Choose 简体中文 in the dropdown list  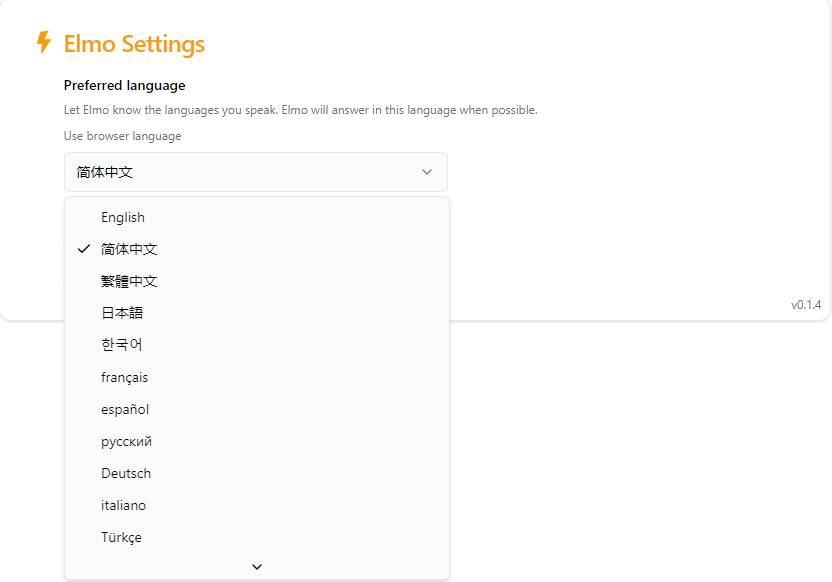click(257, 249)
